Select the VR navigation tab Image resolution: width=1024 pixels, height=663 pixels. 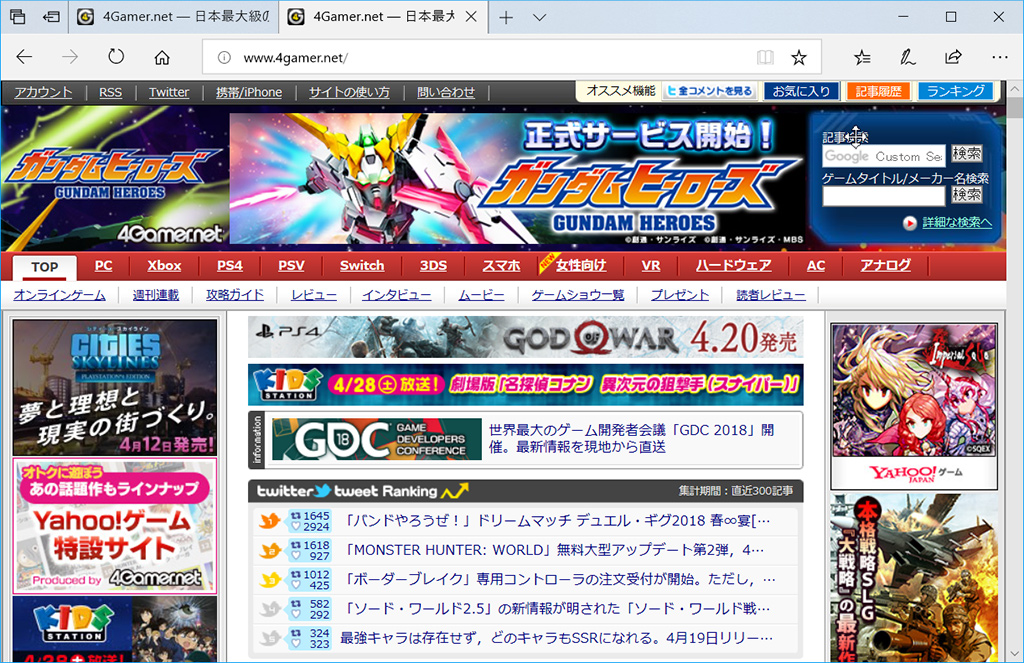coord(650,266)
